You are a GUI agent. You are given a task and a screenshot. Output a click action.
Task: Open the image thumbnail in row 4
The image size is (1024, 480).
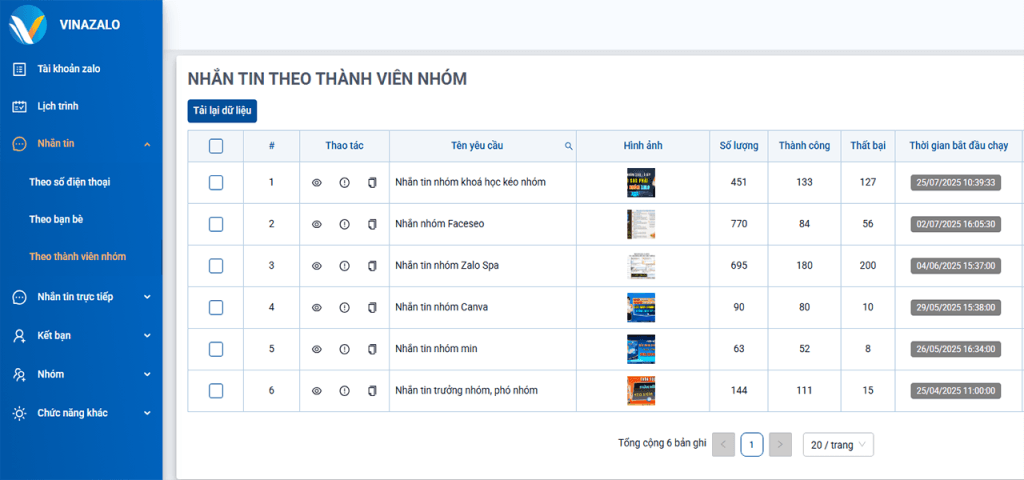coord(641,307)
